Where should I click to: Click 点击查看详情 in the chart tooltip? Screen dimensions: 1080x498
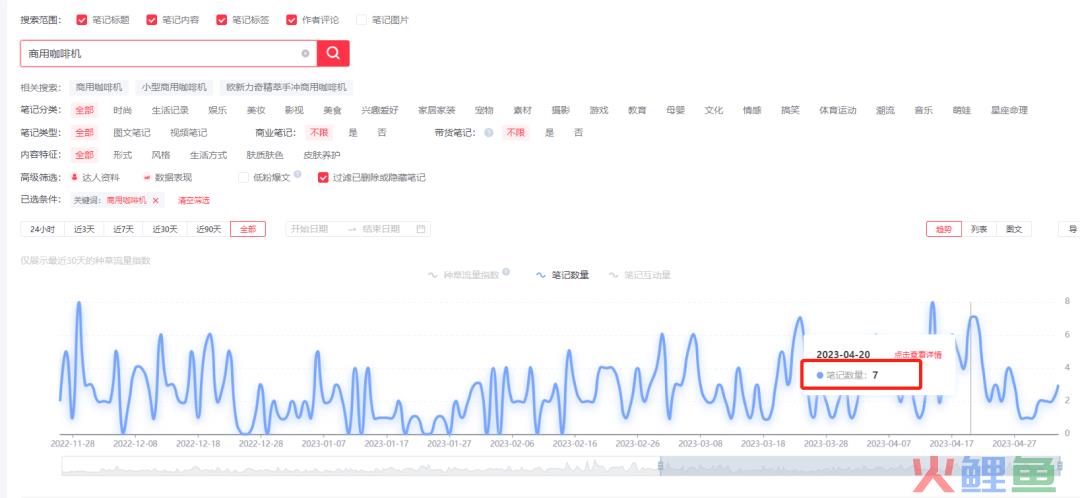point(917,355)
